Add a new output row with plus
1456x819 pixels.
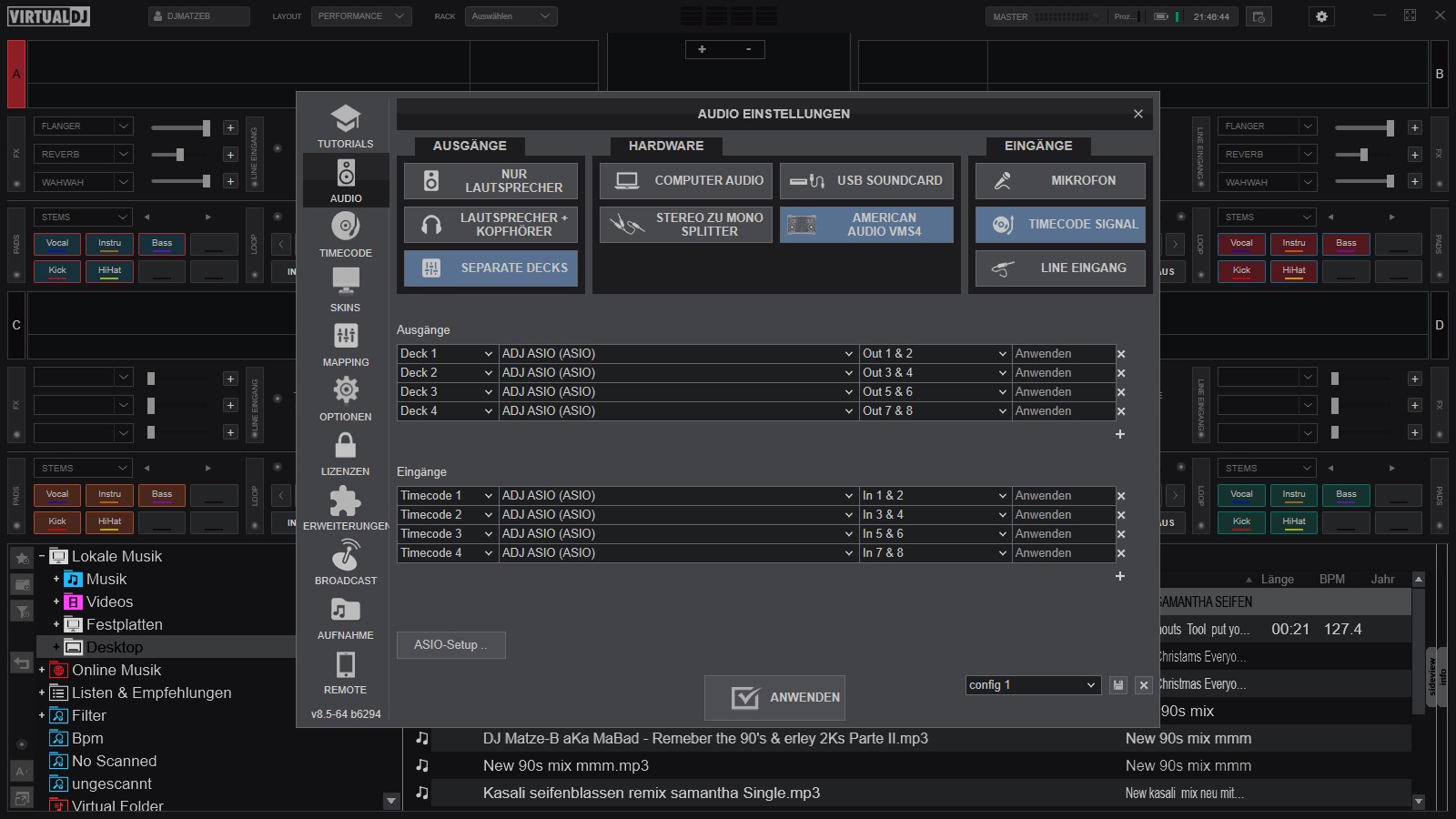pos(1120,434)
